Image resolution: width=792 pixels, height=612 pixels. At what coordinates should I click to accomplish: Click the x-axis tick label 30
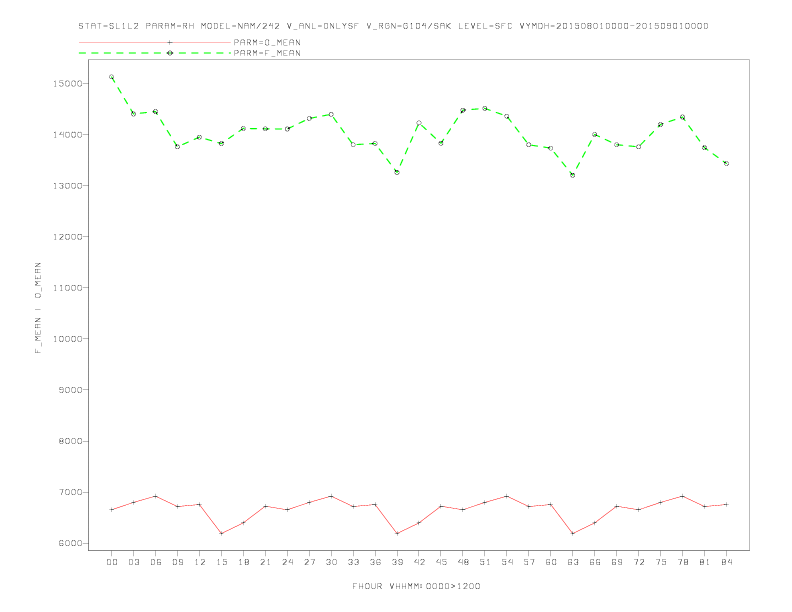[331, 562]
